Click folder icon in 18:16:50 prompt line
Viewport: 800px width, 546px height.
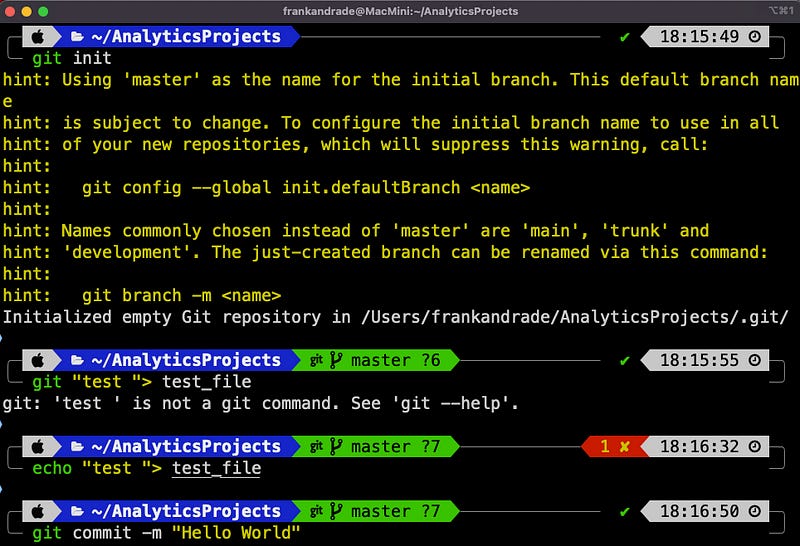click(x=77, y=511)
